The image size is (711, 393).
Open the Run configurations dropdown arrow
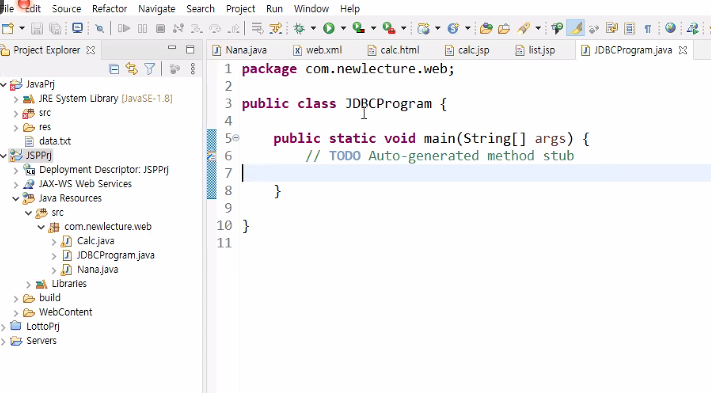pos(343,29)
